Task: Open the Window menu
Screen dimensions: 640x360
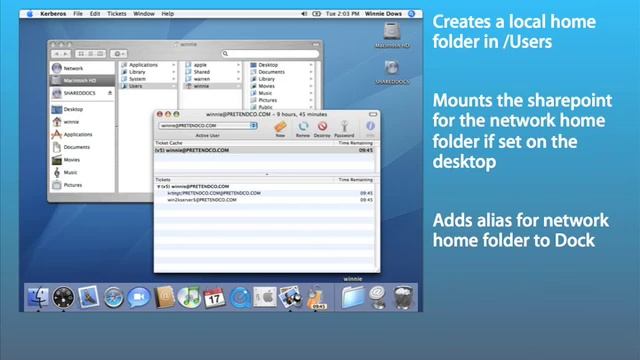Action: point(144,13)
